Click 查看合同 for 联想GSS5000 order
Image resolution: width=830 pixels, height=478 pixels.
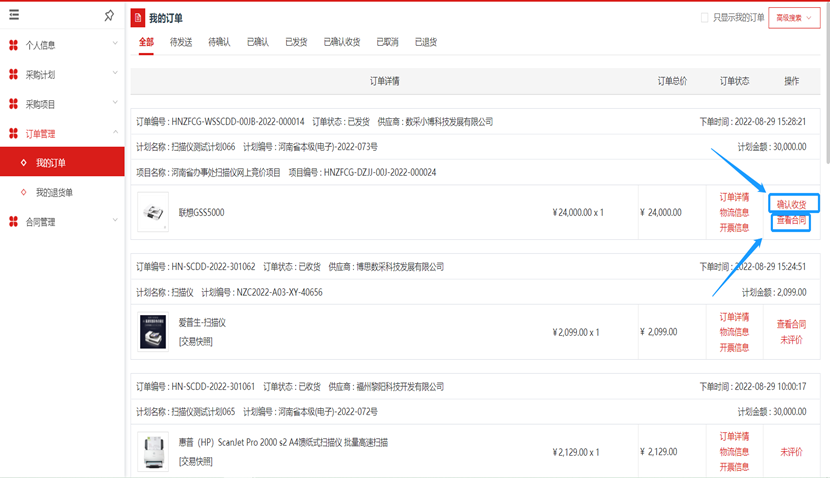click(x=791, y=220)
